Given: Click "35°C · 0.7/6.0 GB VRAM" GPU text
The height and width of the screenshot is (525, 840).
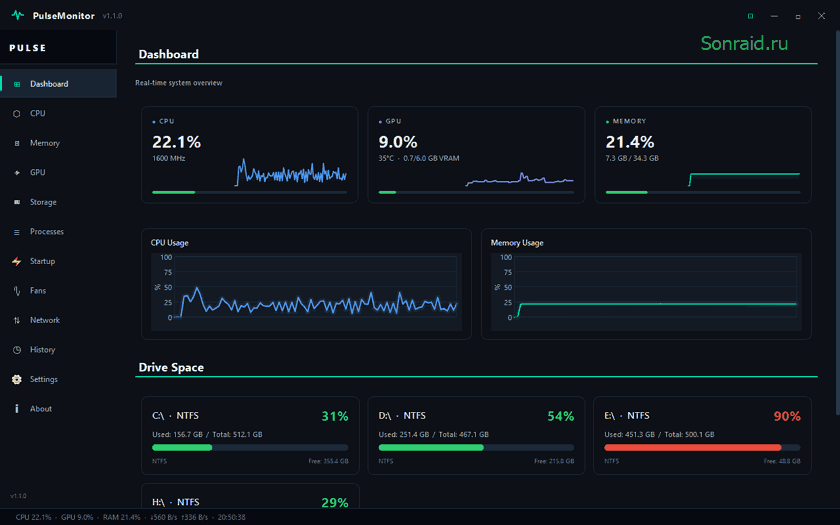Looking at the screenshot, I should 419,158.
